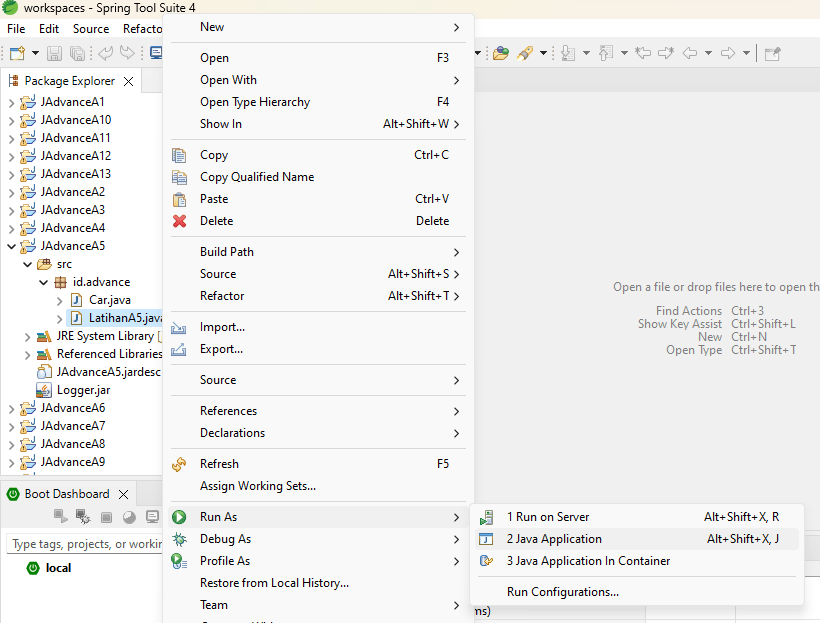
Task: Click the Redo toolbar arrow icon
Action: (127, 53)
